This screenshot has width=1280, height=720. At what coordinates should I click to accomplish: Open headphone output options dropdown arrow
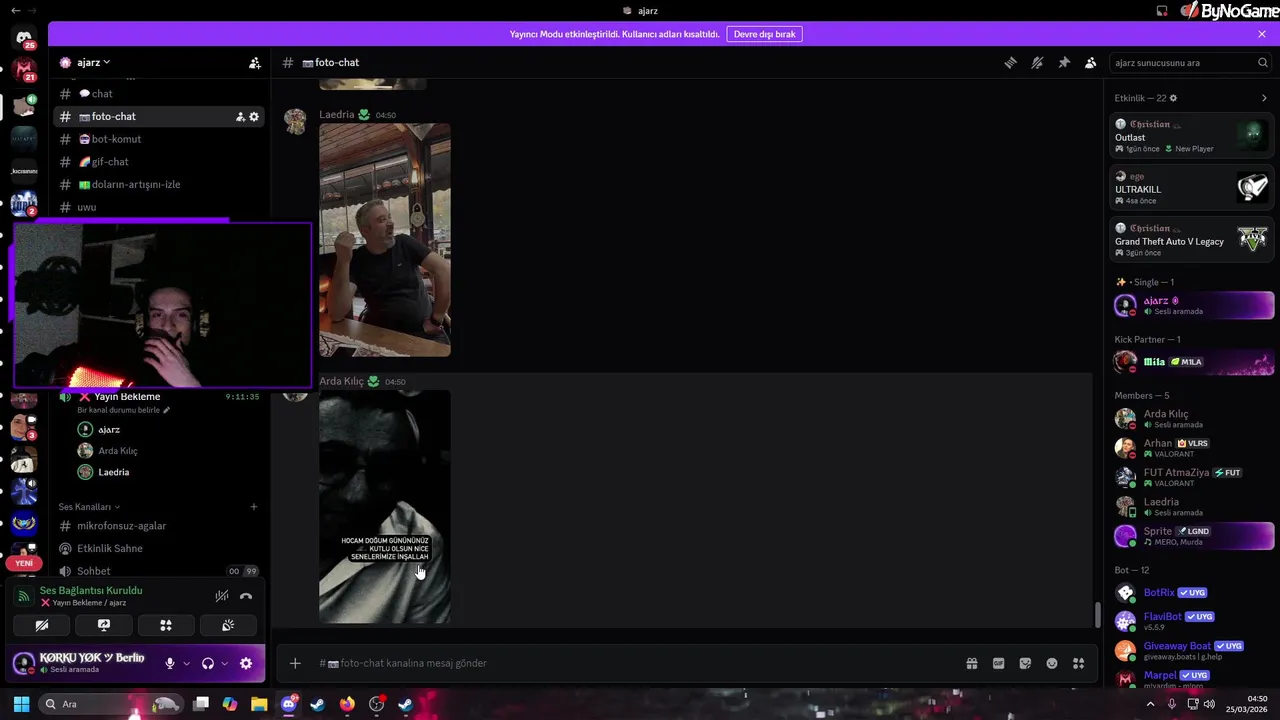point(224,663)
